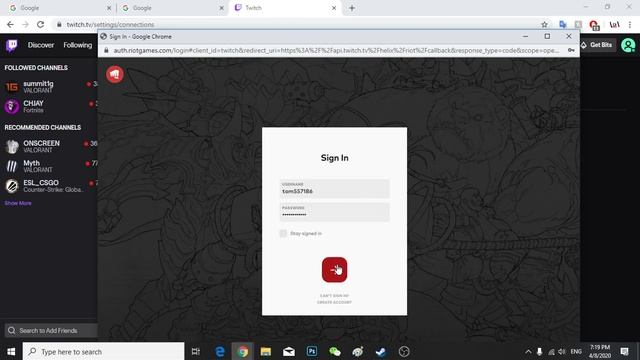Open a new Chrome tab
This screenshot has height=360, width=640.
click(352, 8)
